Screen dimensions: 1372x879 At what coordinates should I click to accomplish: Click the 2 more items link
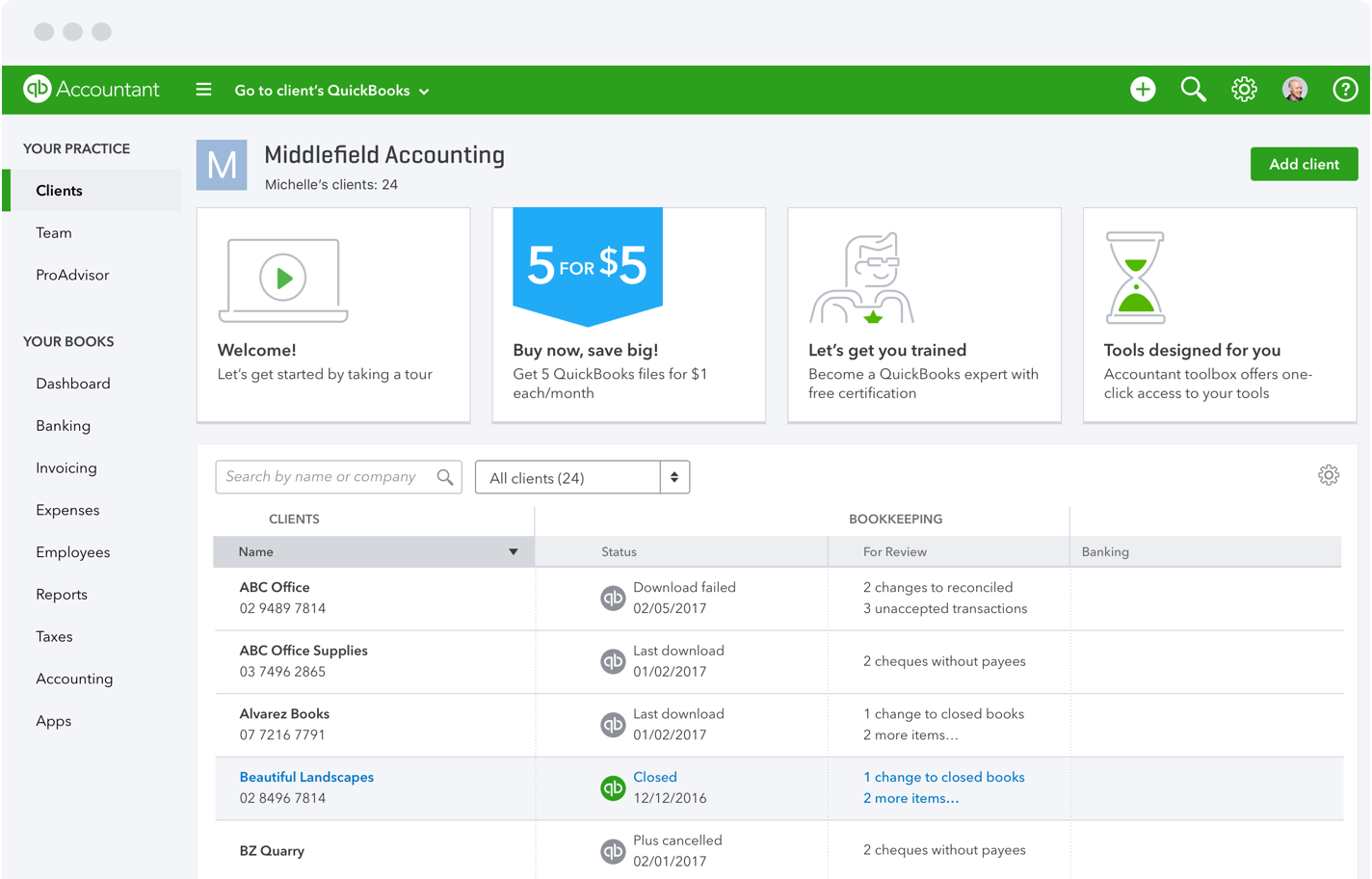[x=910, y=798]
